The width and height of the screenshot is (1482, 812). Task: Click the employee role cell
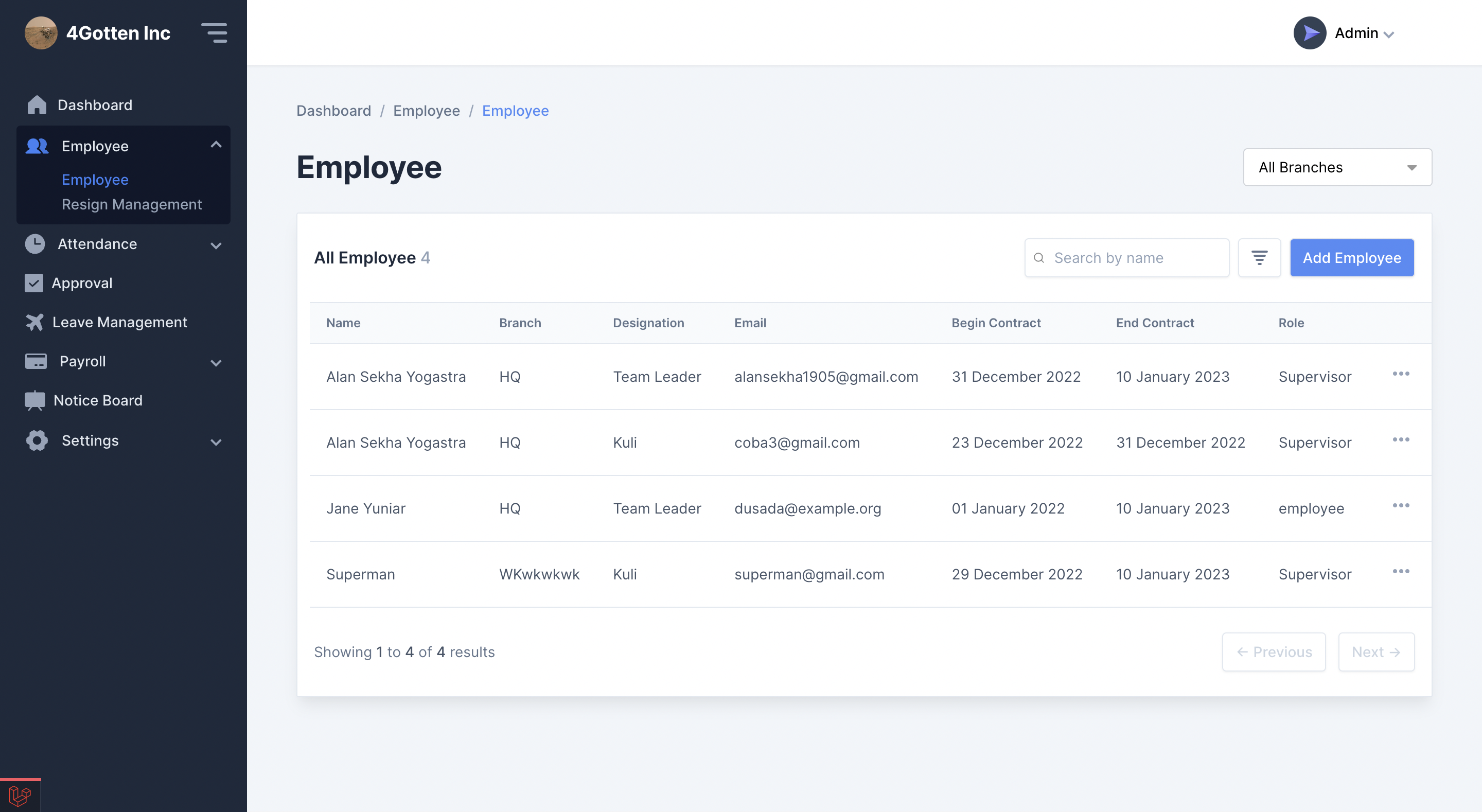1311,509
